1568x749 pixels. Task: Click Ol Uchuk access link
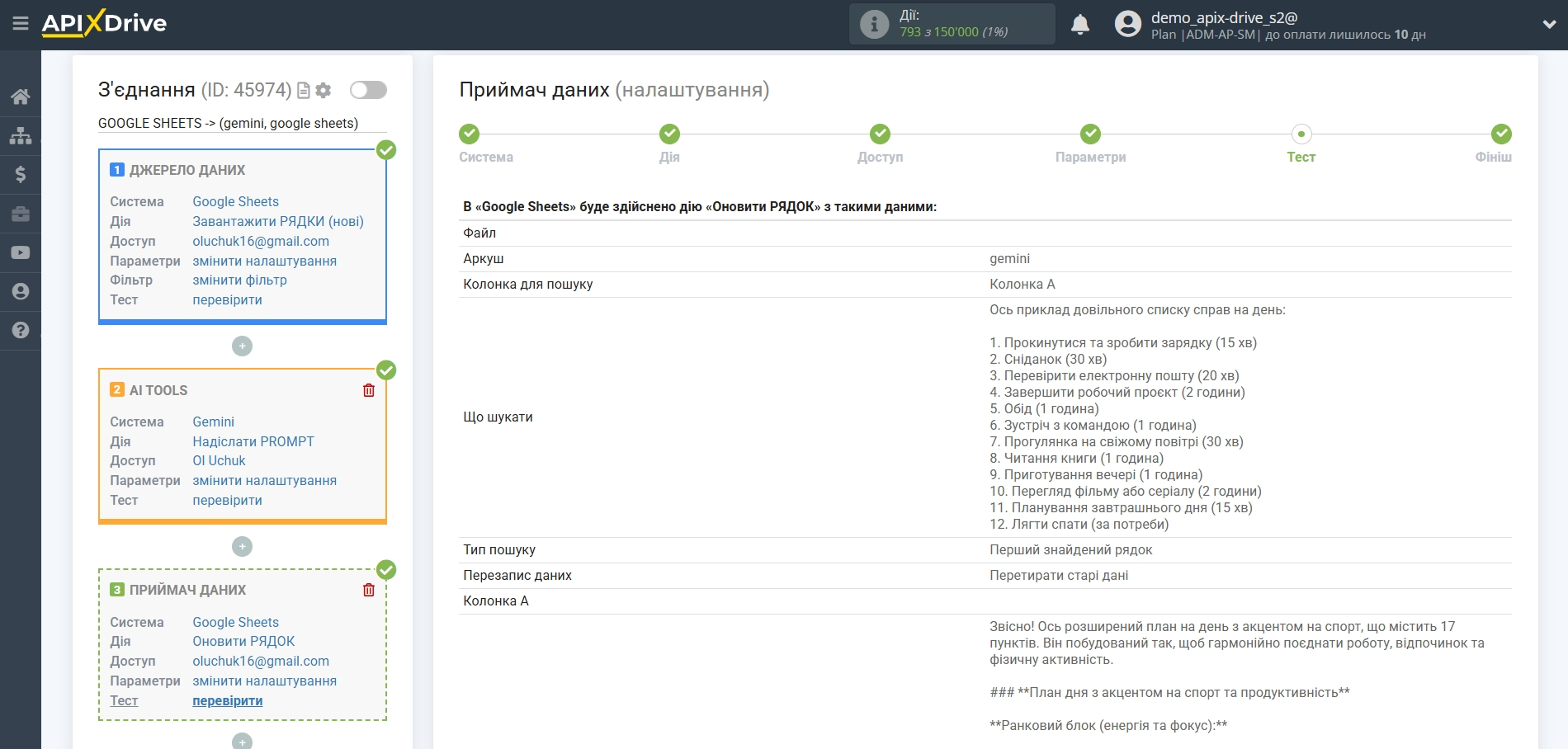[x=219, y=460]
